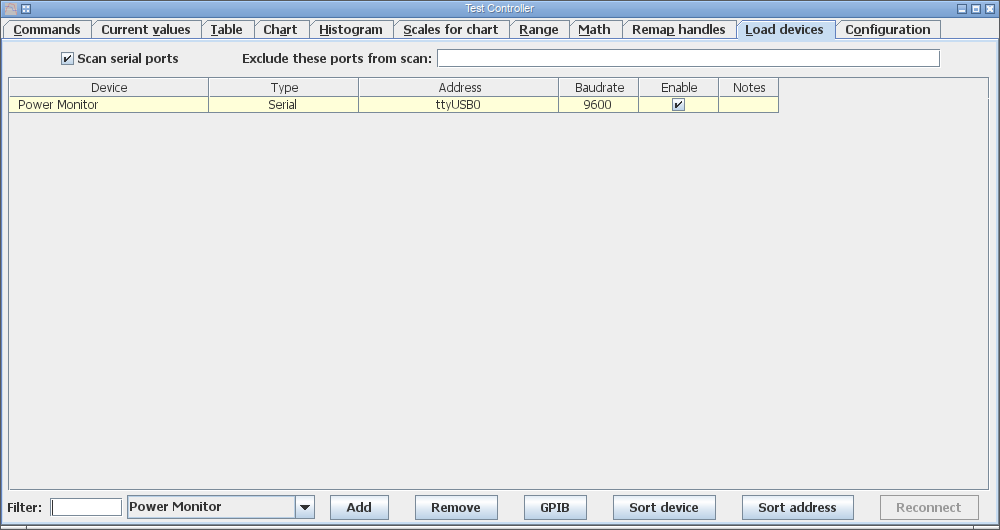Click the Notes column header
This screenshot has height=530, width=1000.
[749, 87]
